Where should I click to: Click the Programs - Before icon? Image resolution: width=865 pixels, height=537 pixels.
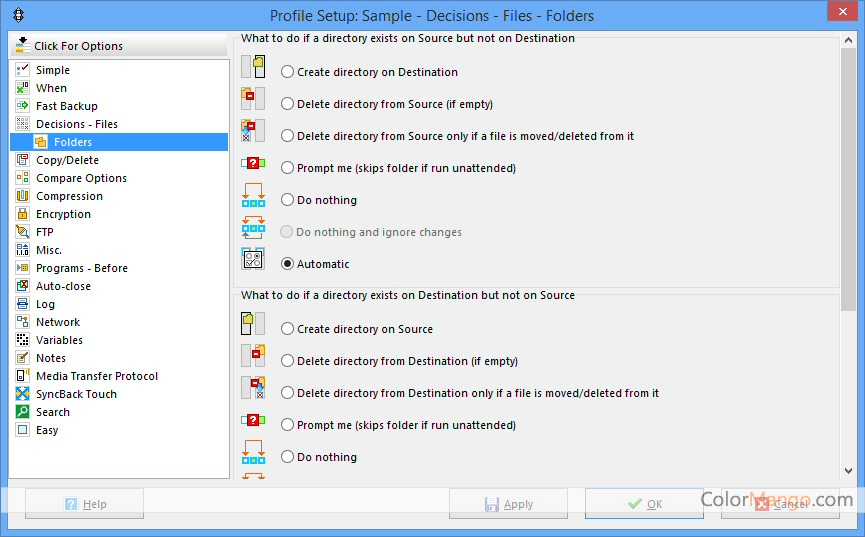pyautogui.click(x=23, y=268)
